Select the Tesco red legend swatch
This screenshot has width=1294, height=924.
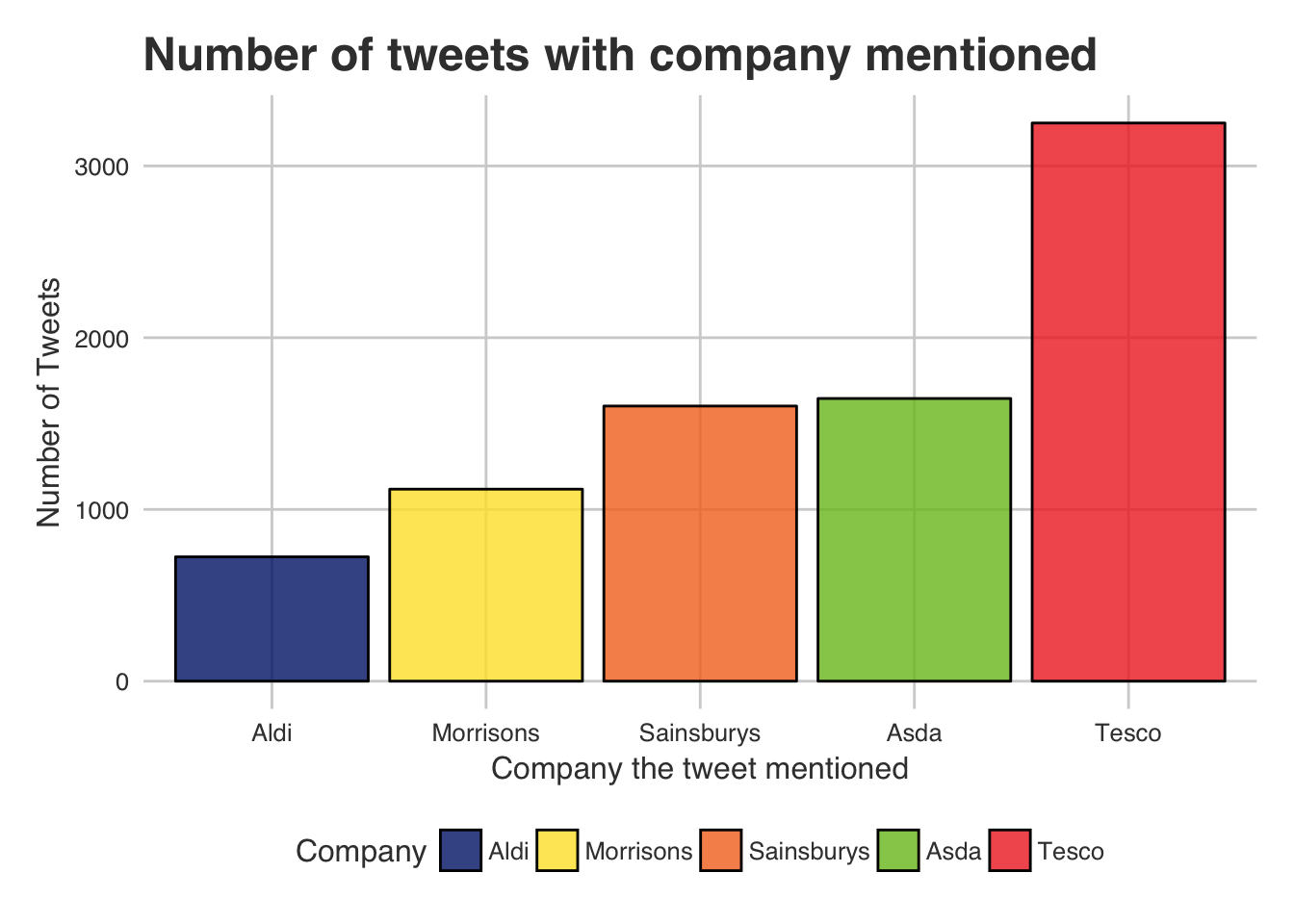click(1010, 851)
